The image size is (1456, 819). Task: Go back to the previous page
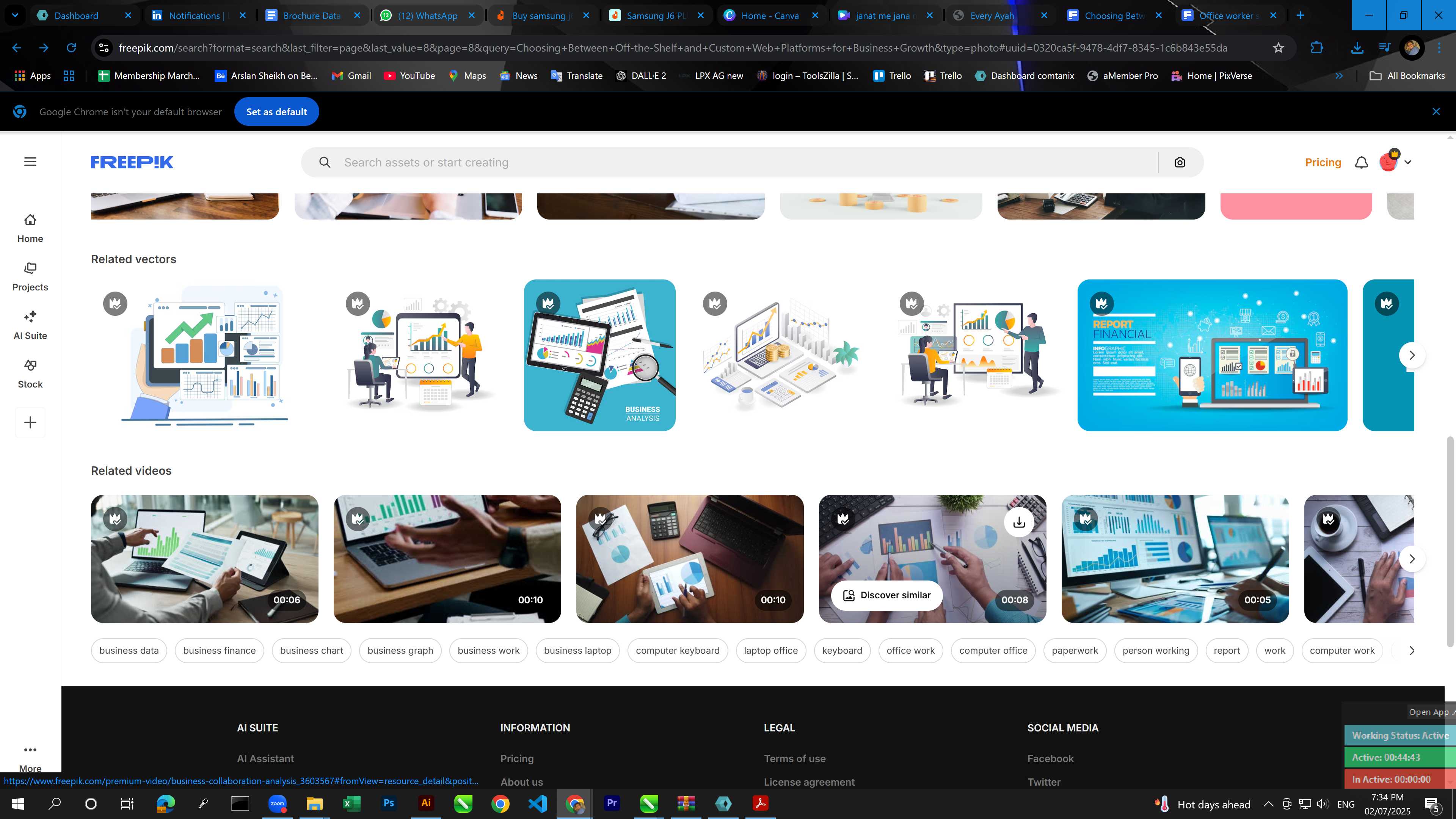tap(17, 48)
